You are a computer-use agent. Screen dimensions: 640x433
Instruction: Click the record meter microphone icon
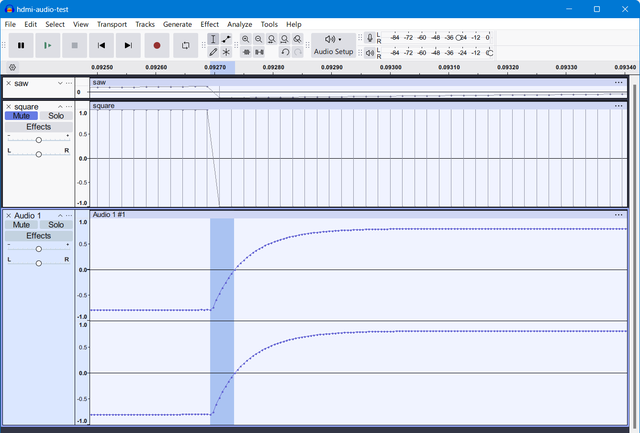click(x=370, y=38)
